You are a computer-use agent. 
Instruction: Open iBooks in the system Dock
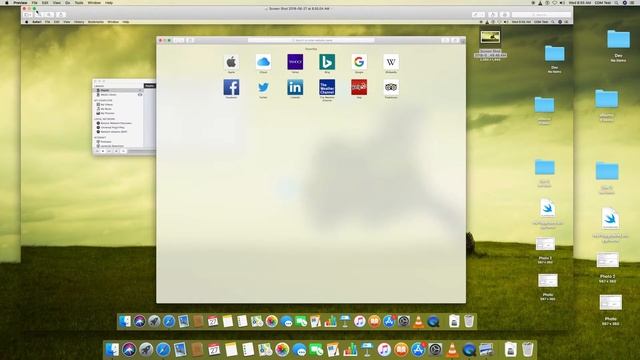pyautogui.click(x=401, y=350)
